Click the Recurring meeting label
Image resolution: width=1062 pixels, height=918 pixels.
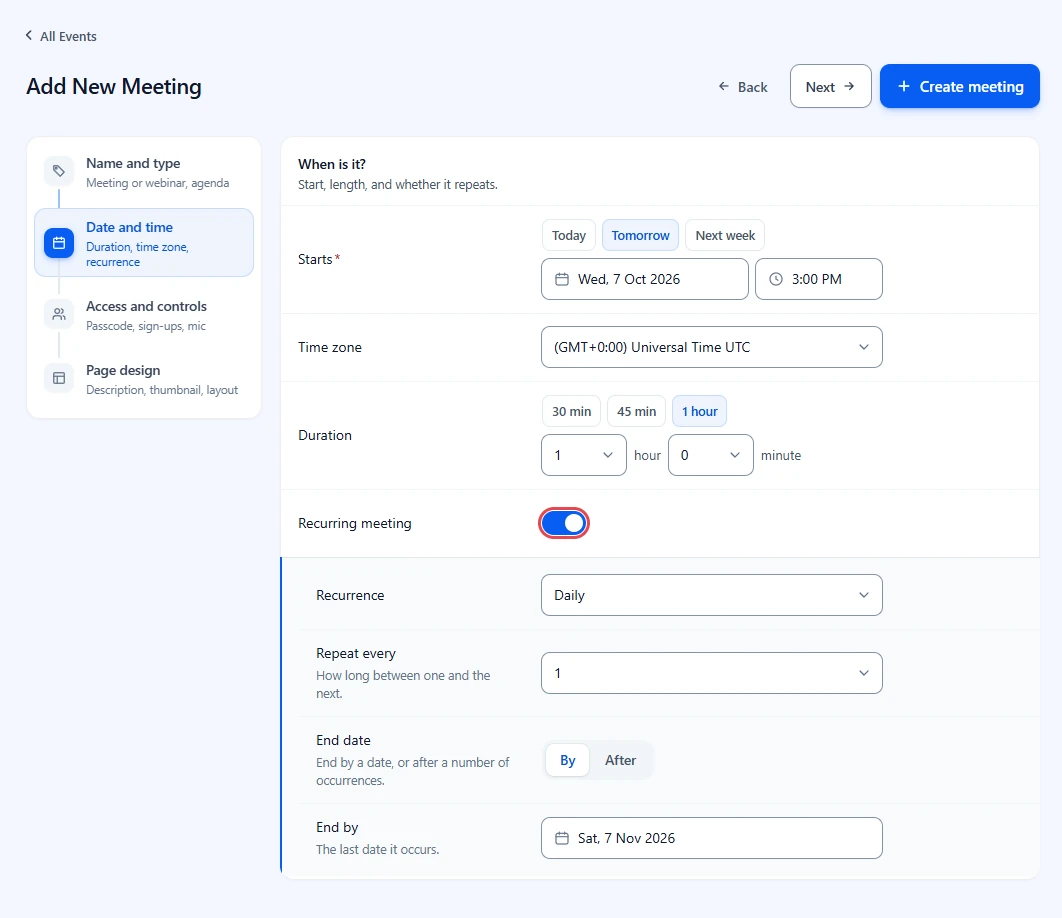coord(355,523)
